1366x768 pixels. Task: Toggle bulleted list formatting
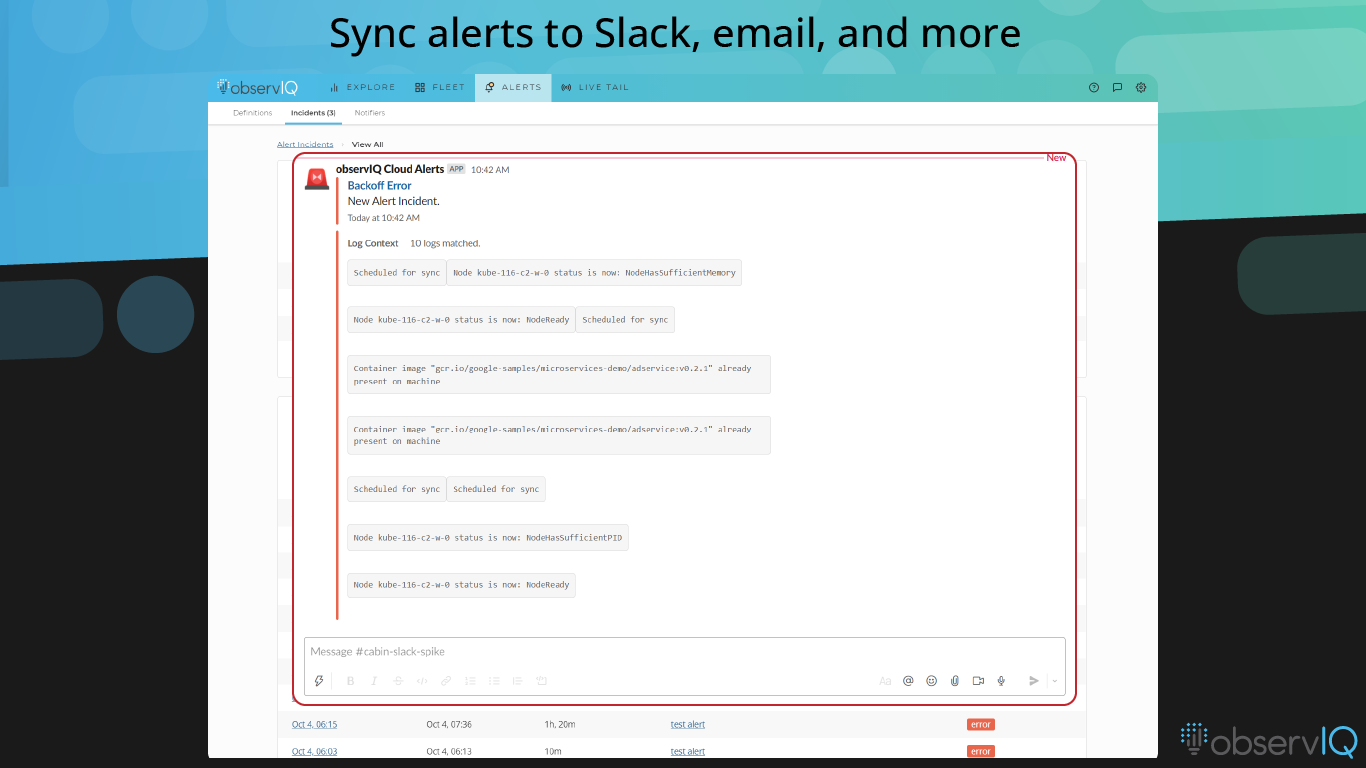pos(494,681)
